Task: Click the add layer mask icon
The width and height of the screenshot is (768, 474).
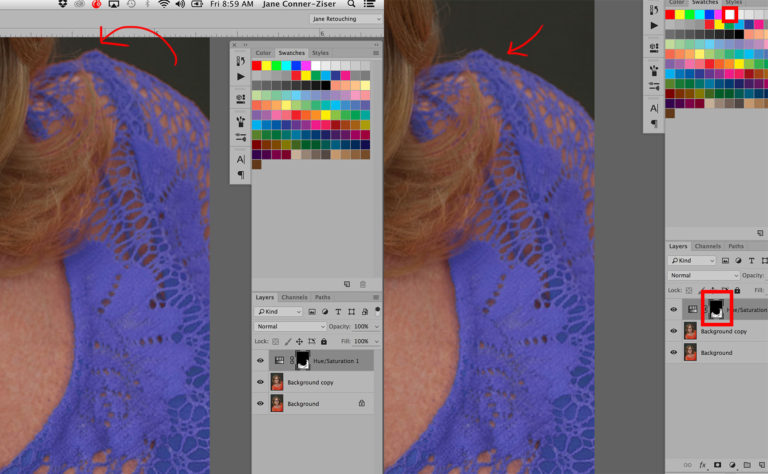Action: (717, 465)
